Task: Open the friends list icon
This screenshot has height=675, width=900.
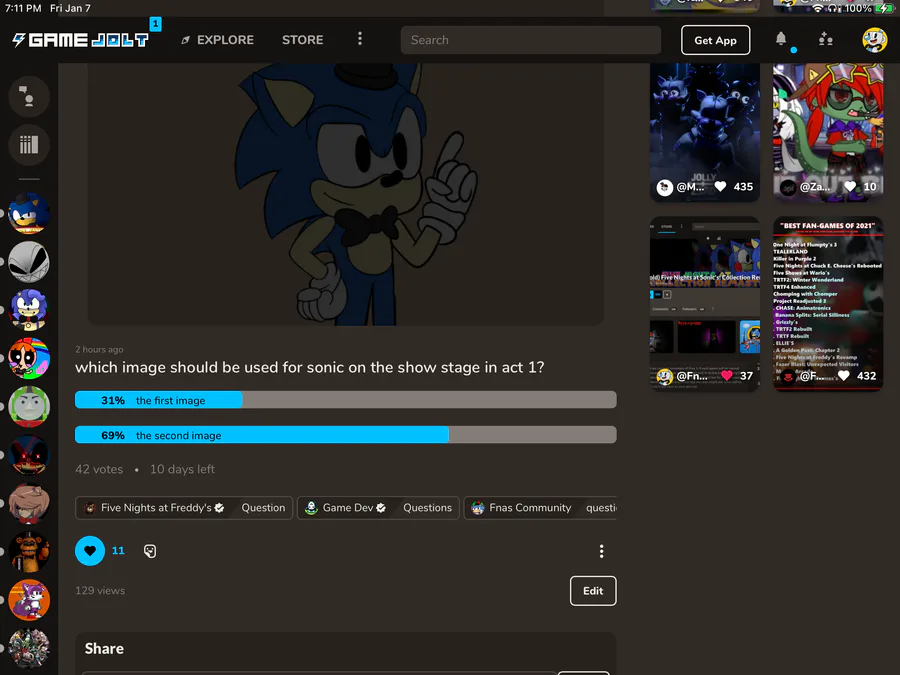Action: pyautogui.click(x=825, y=39)
